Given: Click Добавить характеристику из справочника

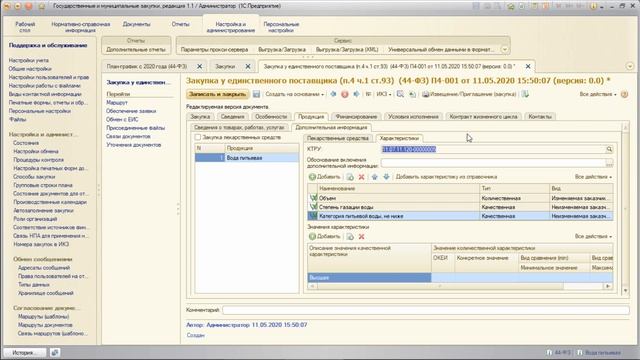Looking at the screenshot, I should [446, 177].
